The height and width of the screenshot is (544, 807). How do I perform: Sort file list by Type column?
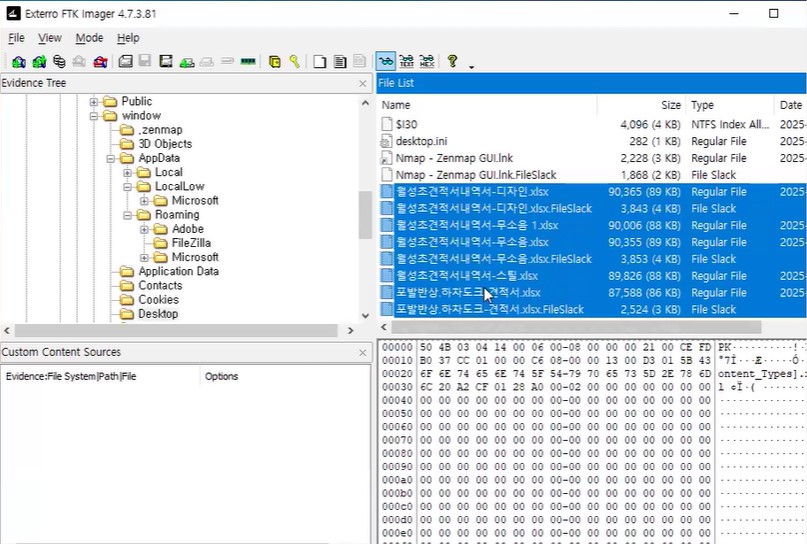(x=730, y=105)
